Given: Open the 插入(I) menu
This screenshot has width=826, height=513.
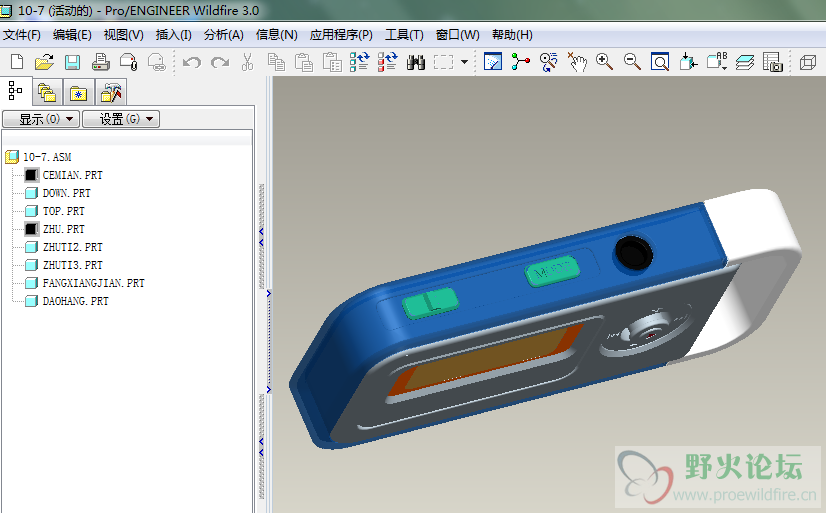Looking at the screenshot, I should point(173,35).
